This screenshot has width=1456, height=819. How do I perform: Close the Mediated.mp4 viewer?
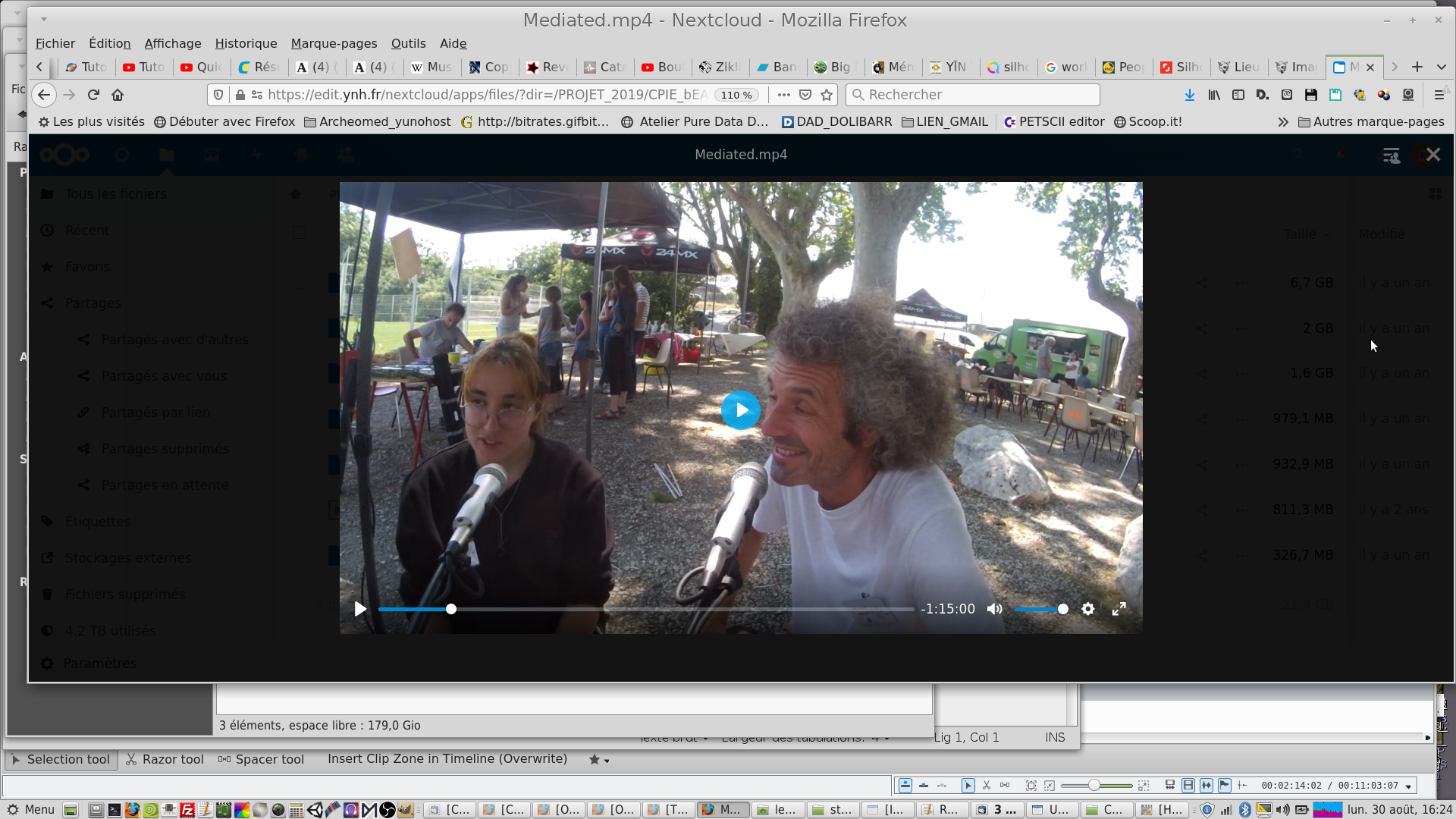pos(1432,155)
